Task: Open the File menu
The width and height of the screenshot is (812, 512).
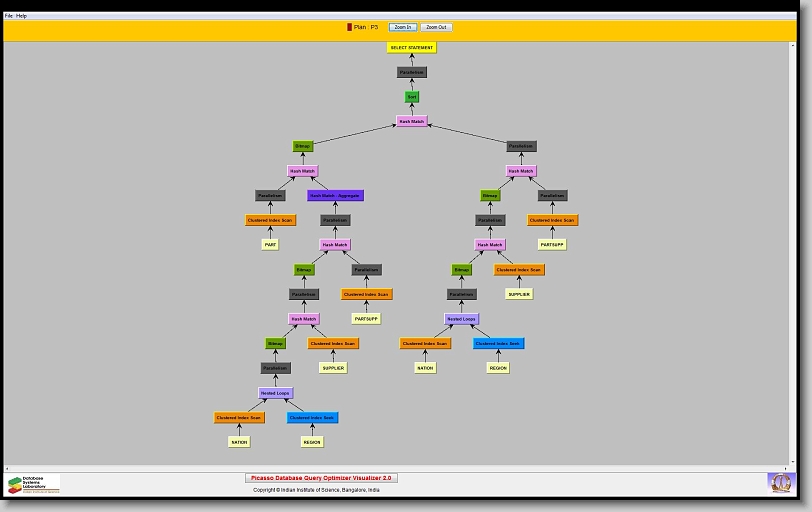Action: coord(9,16)
